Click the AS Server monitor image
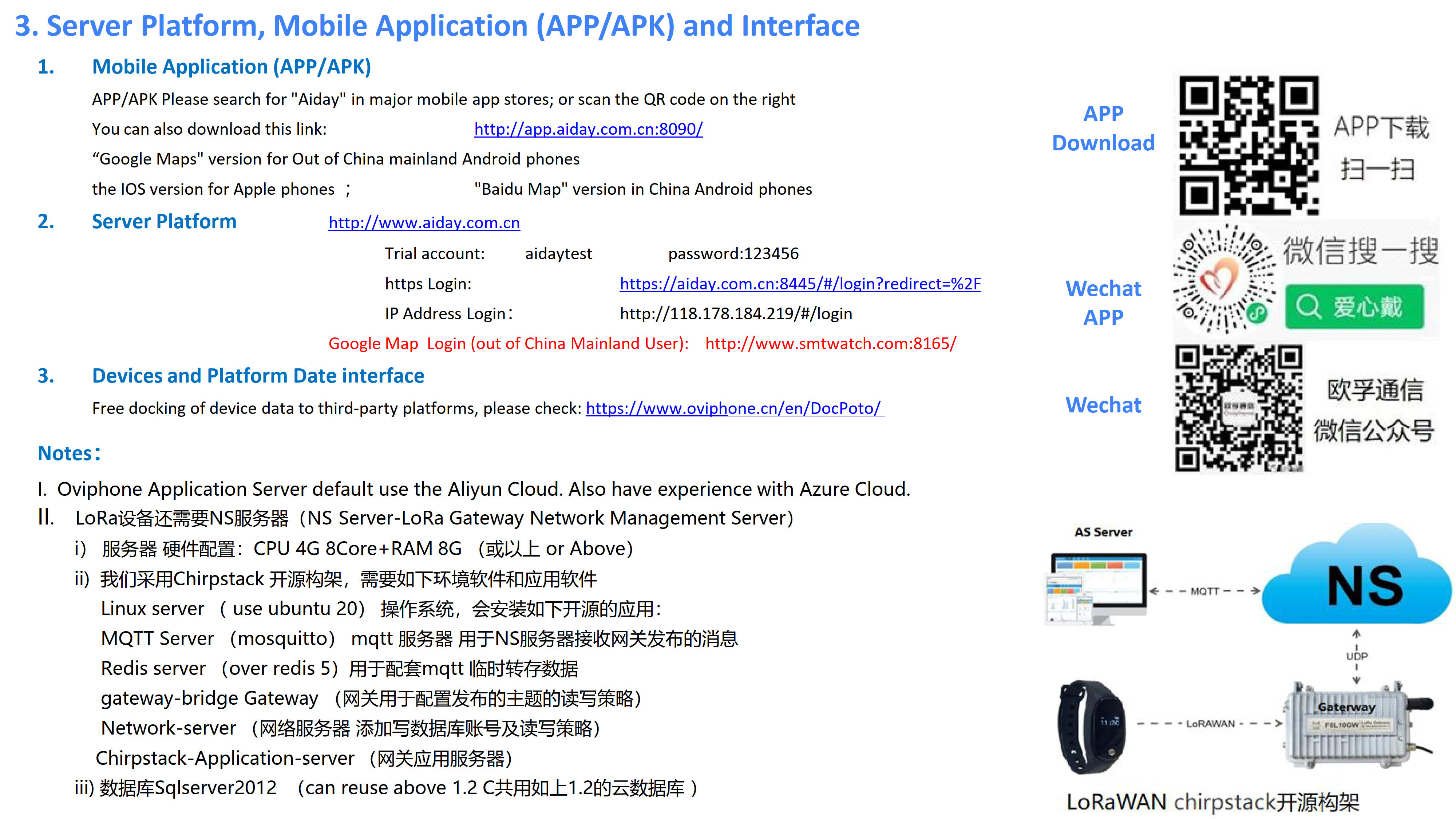Screen dimensions: 1456x819 coord(1095,589)
